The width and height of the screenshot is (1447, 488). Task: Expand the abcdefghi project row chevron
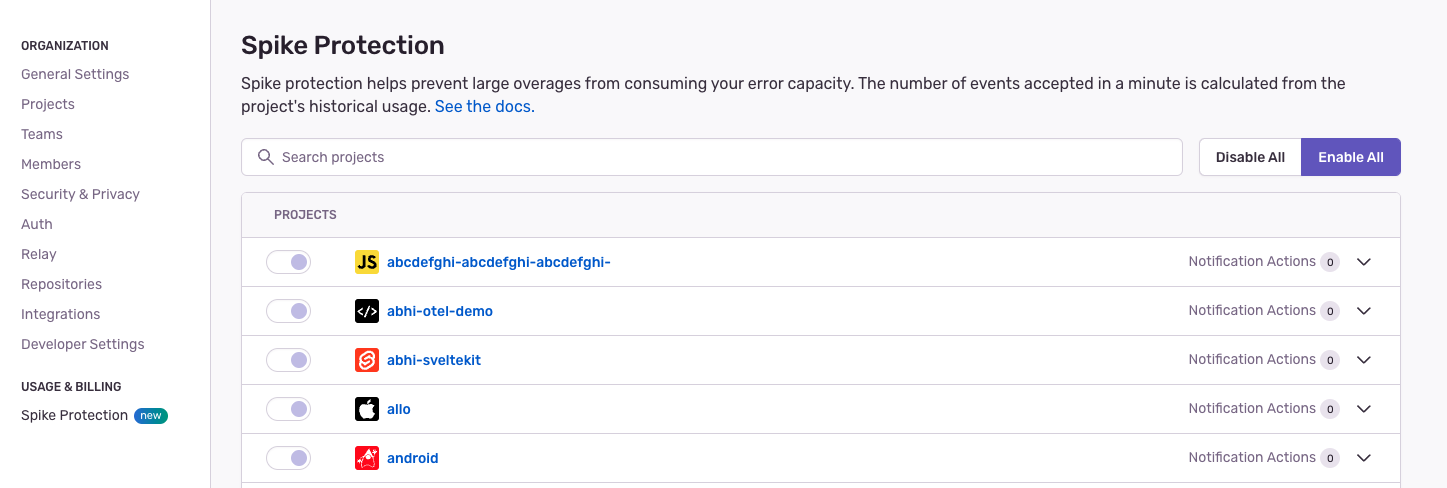[1363, 262]
